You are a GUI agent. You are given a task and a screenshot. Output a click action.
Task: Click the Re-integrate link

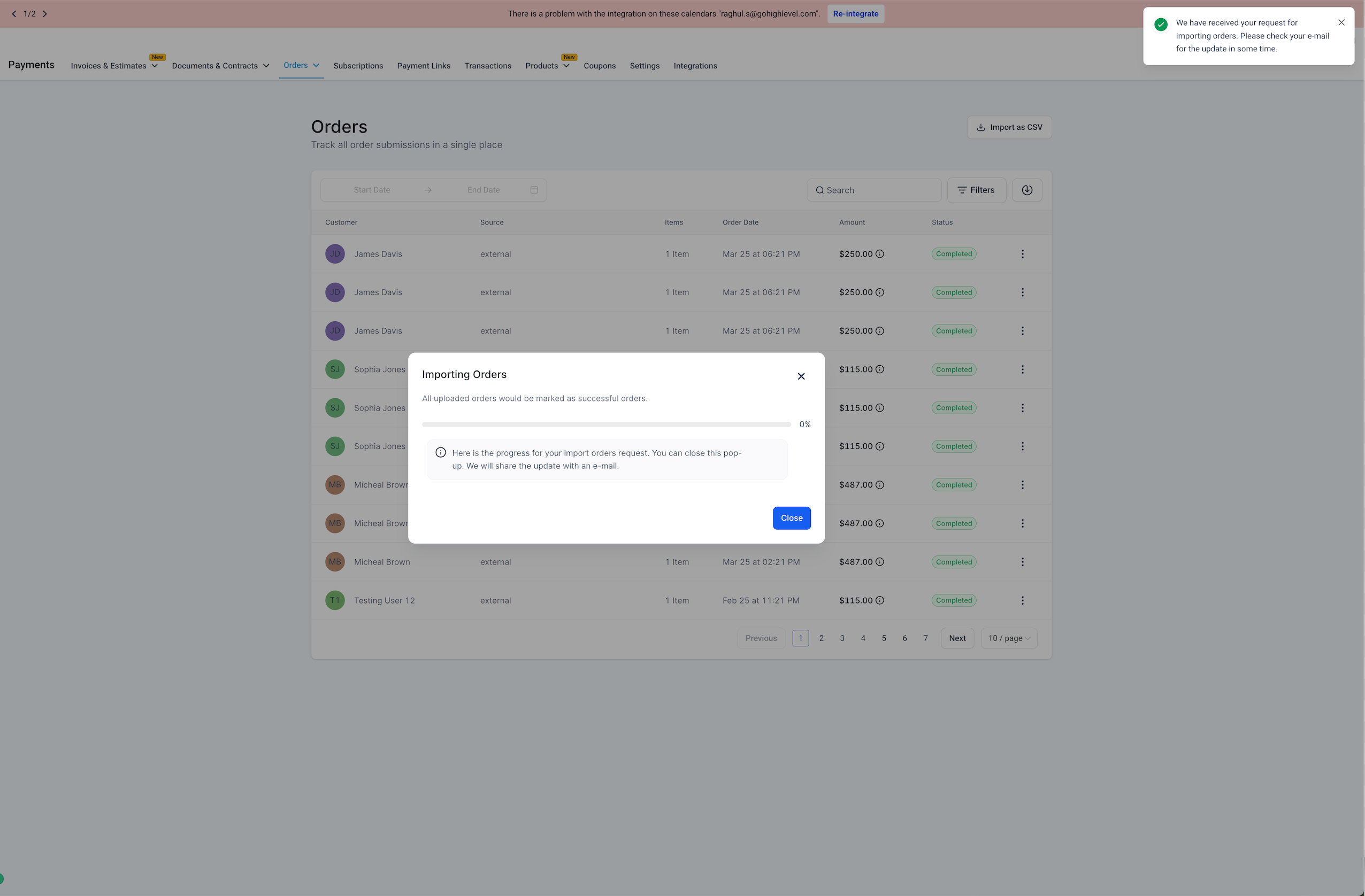pos(855,14)
